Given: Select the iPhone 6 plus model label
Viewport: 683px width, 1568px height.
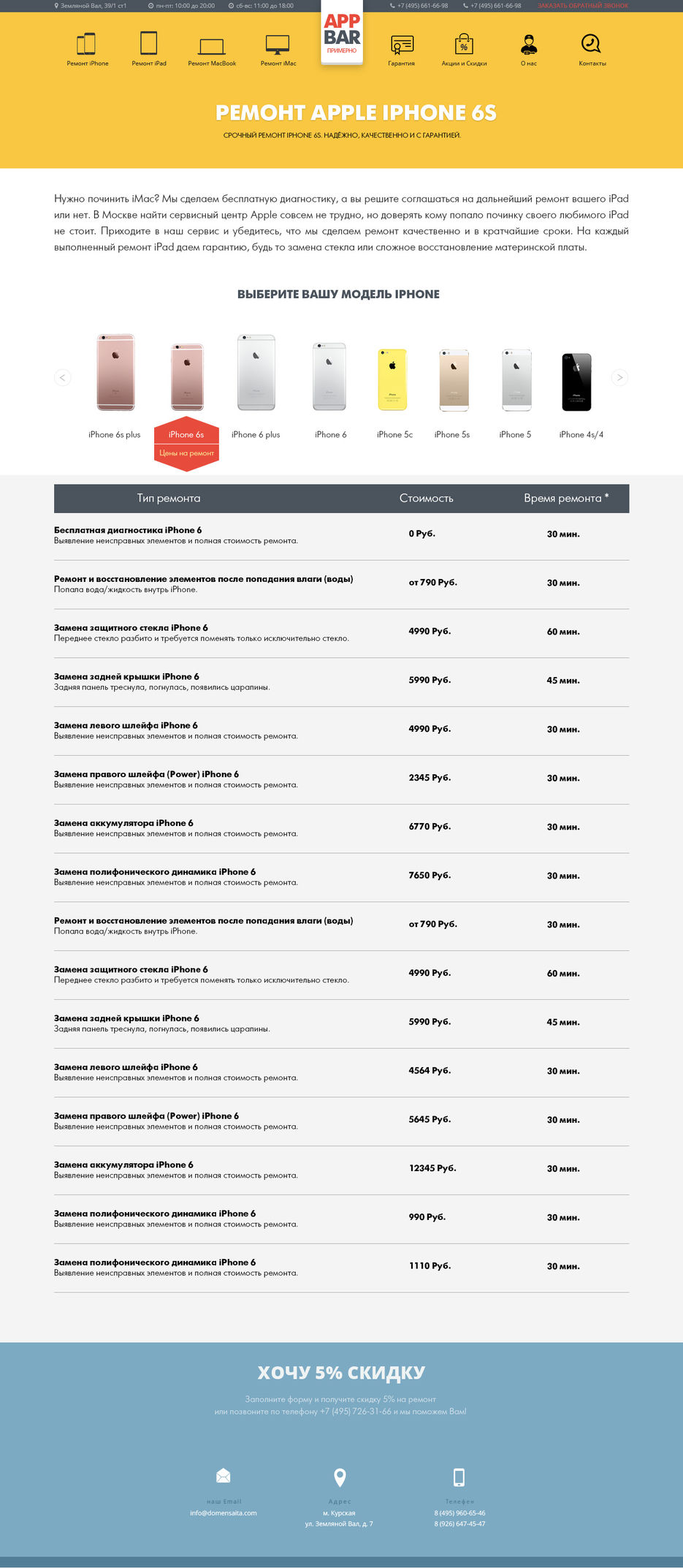Looking at the screenshot, I should click(x=256, y=434).
